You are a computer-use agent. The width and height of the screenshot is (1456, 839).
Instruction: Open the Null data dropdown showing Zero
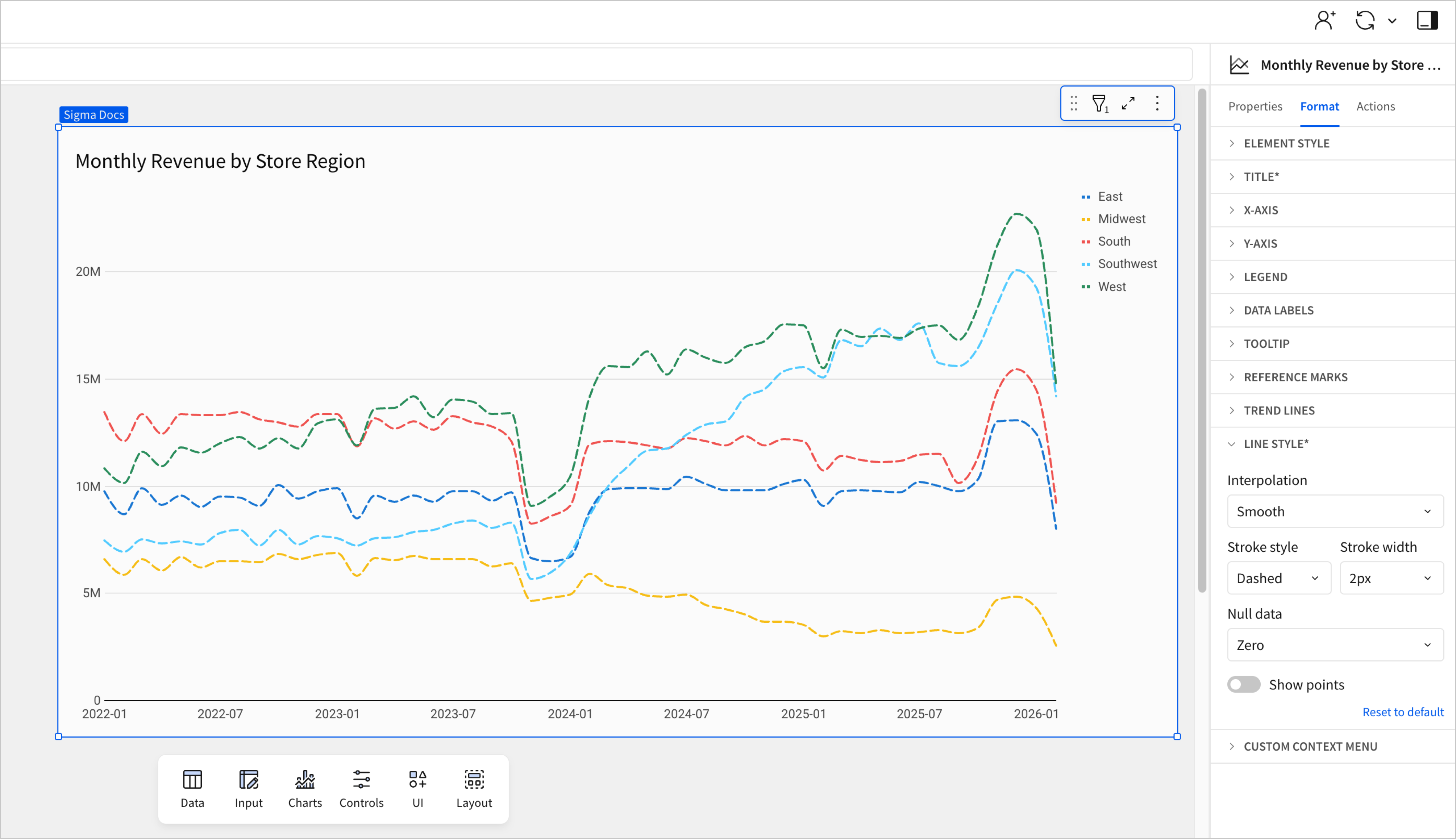point(1334,645)
